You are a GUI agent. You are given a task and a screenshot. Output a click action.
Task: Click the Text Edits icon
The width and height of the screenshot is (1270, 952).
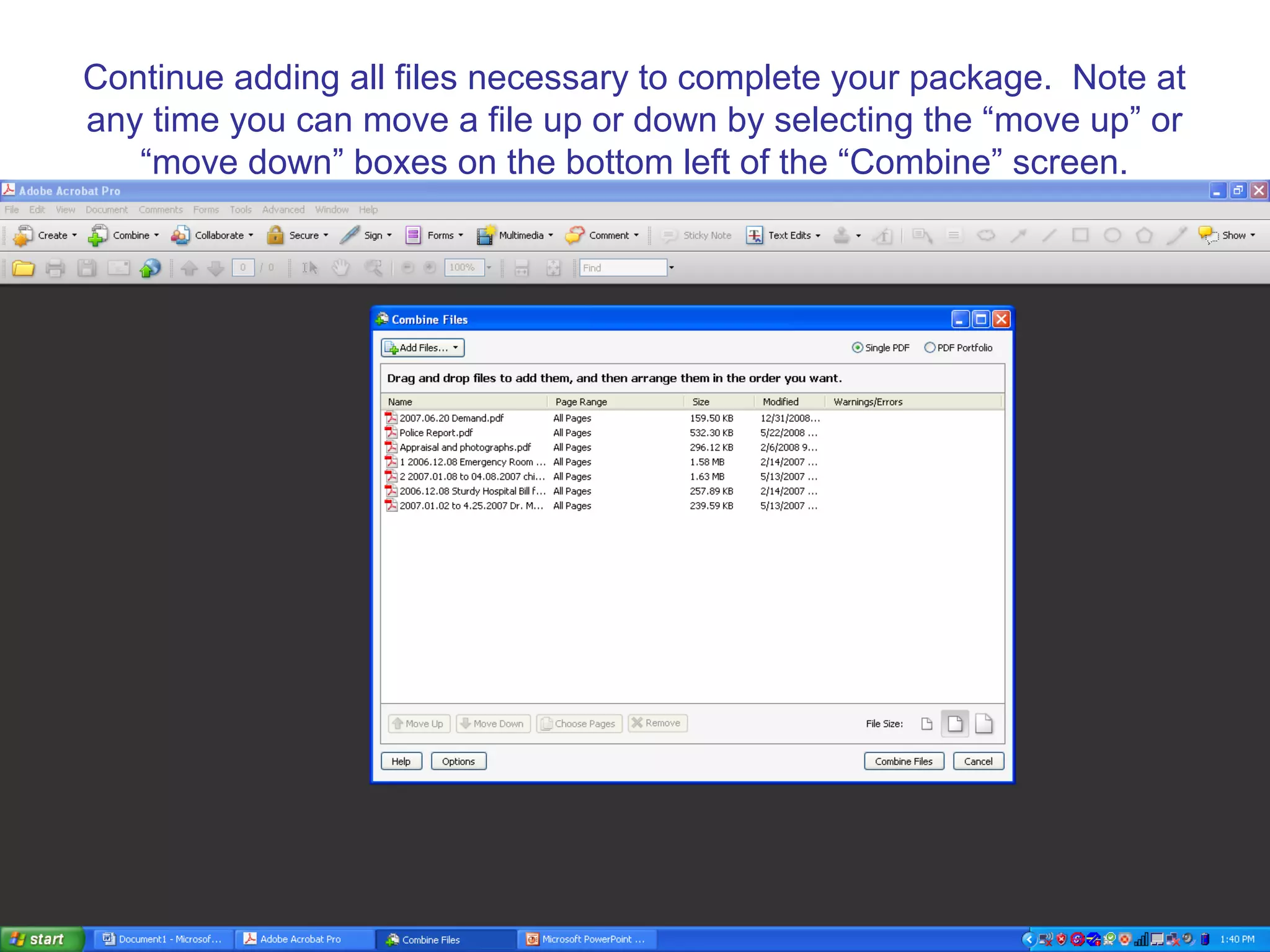click(755, 236)
